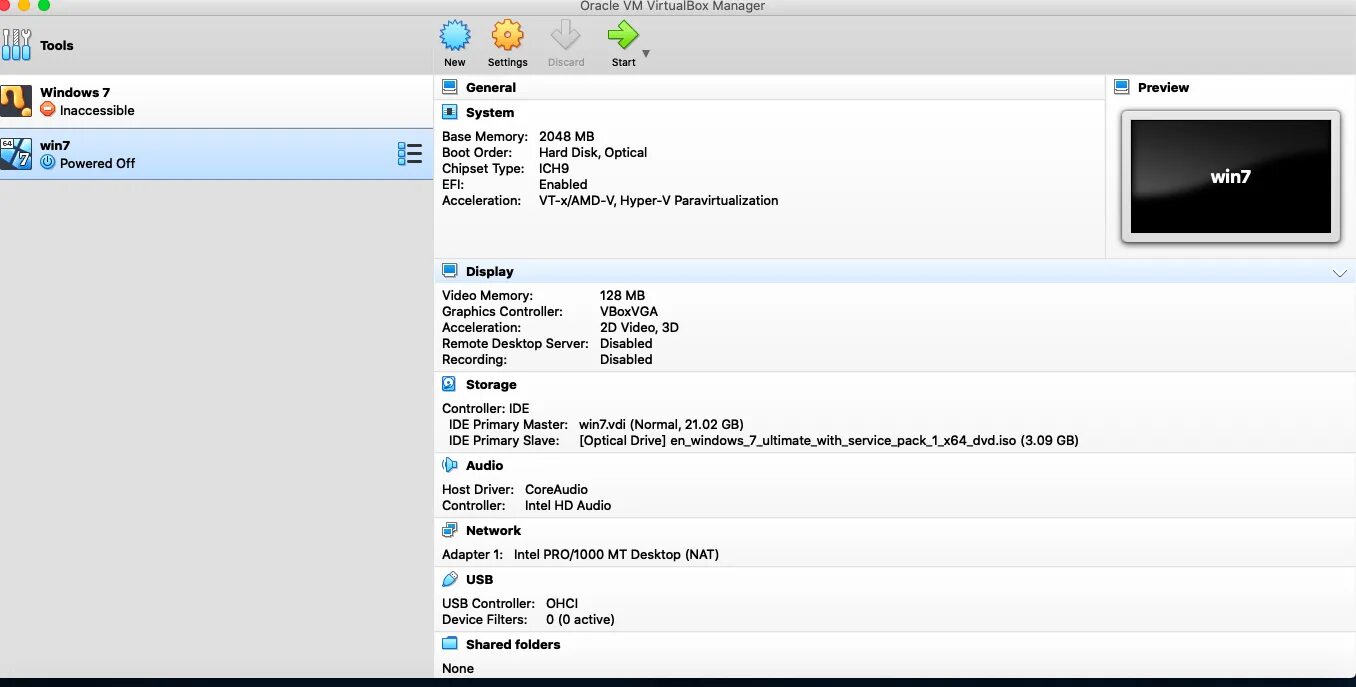This screenshot has height=687, width=1356.
Task: Click the Controller: IDE text
Action: coord(486,408)
